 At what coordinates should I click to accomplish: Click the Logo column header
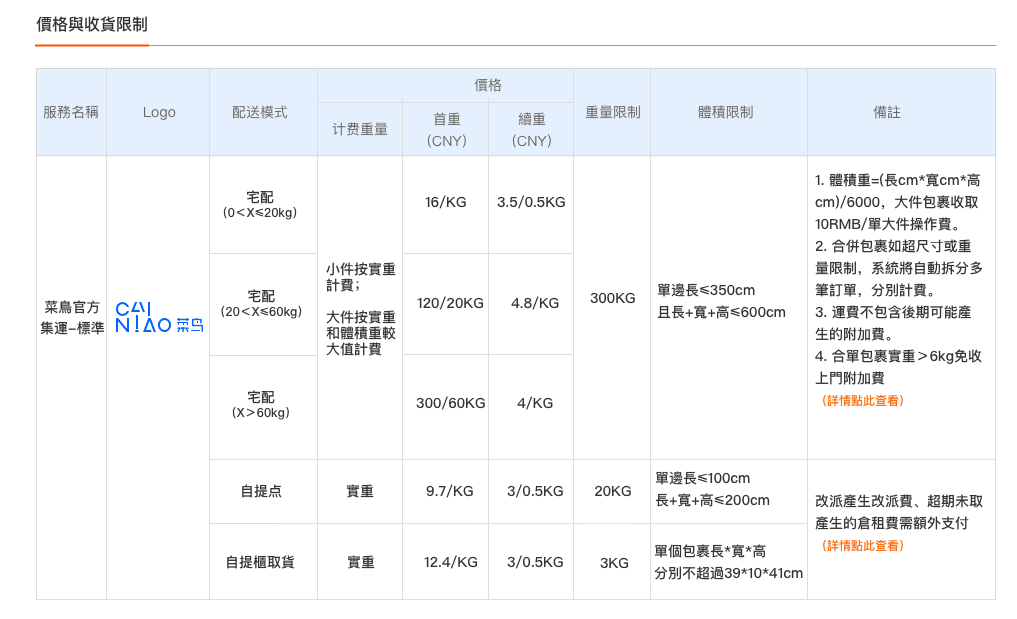(x=159, y=112)
